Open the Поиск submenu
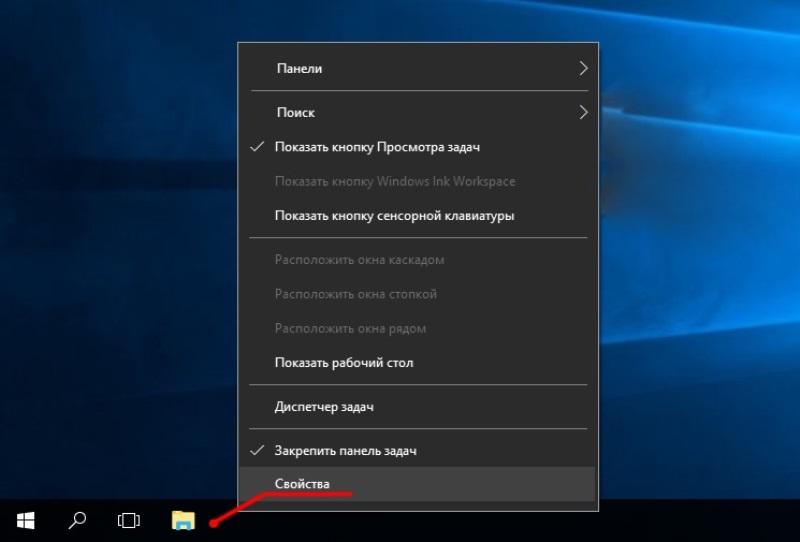The image size is (800, 542). tap(418, 112)
